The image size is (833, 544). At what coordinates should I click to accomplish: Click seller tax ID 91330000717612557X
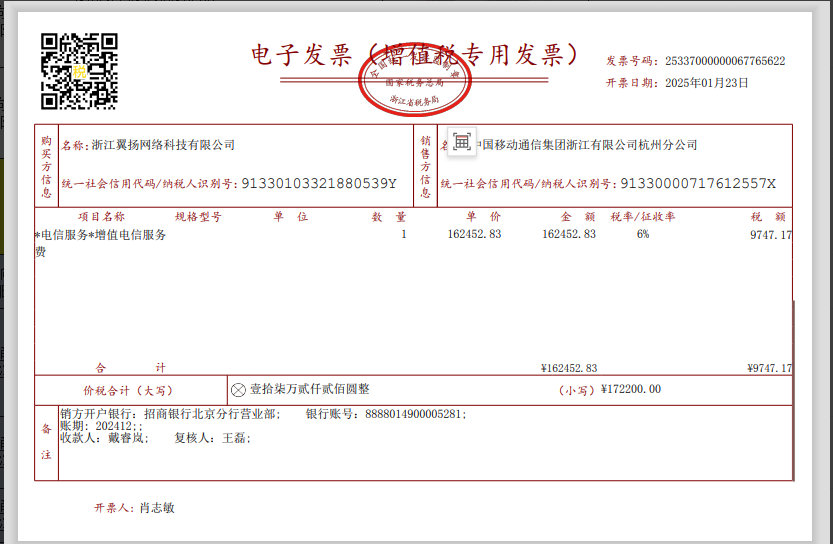[x=698, y=184]
